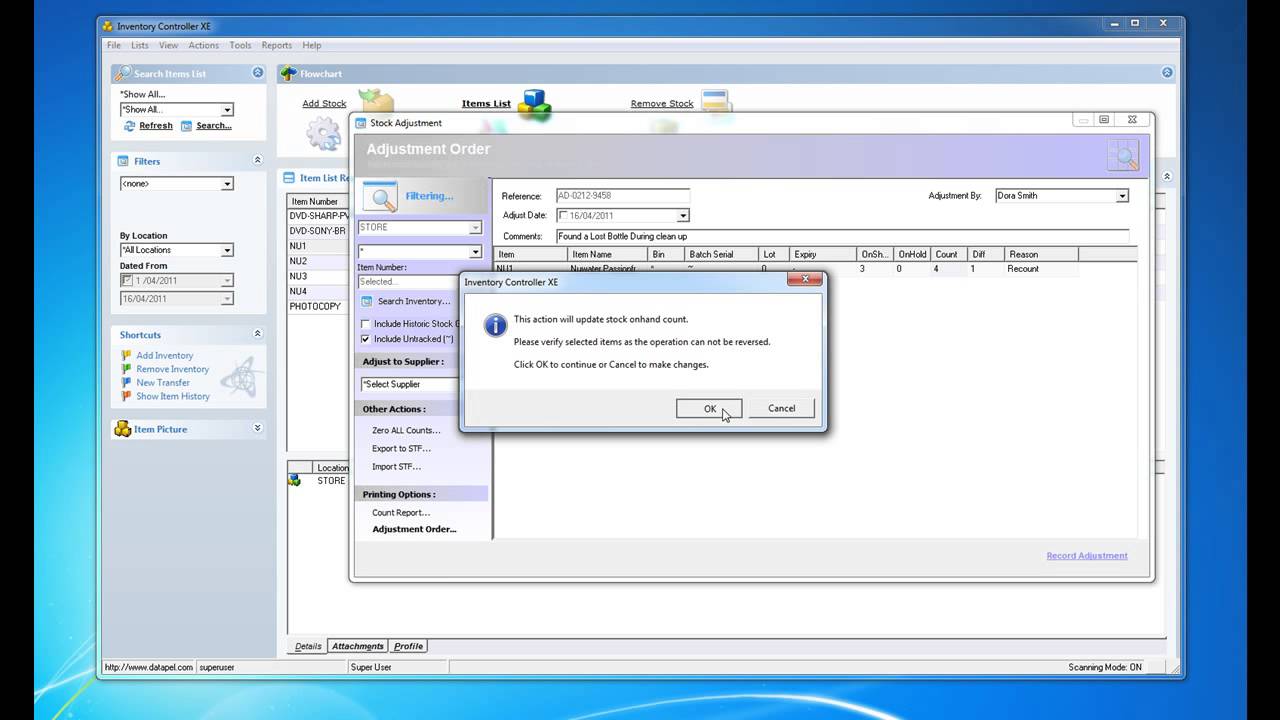This screenshot has width=1280, height=720.
Task: Collapse the Flowchart panel
Action: [1167, 73]
